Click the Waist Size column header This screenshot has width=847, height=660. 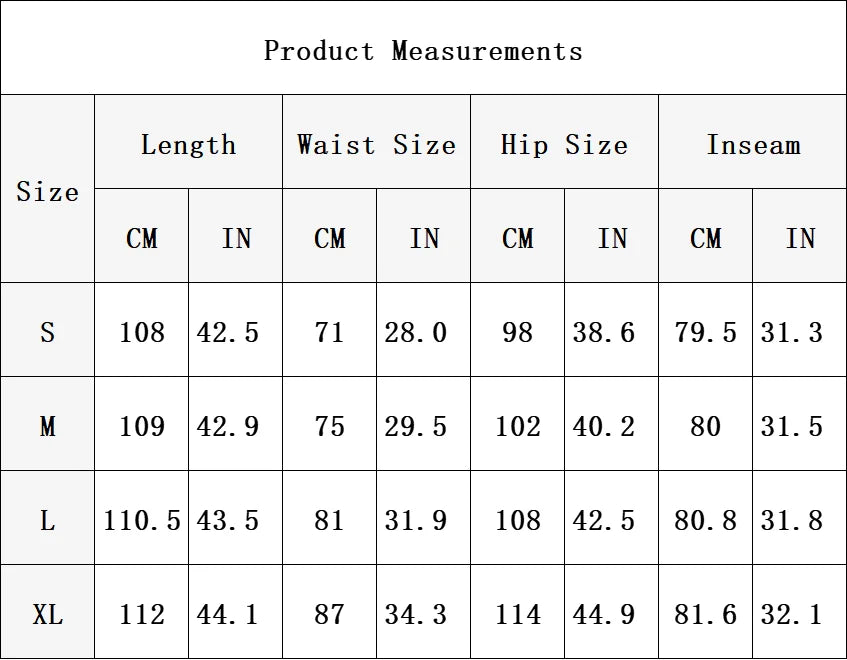coord(377,142)
